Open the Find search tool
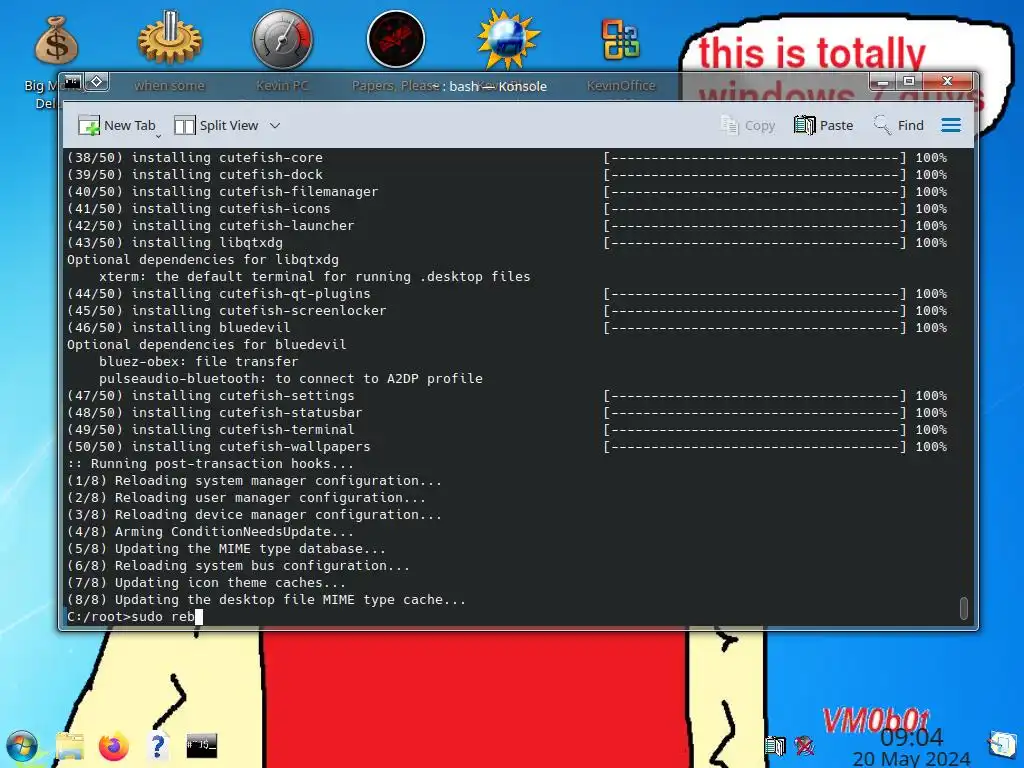Image resolution: width=1024 pixels, height=768 pixels. click(899, 125)
